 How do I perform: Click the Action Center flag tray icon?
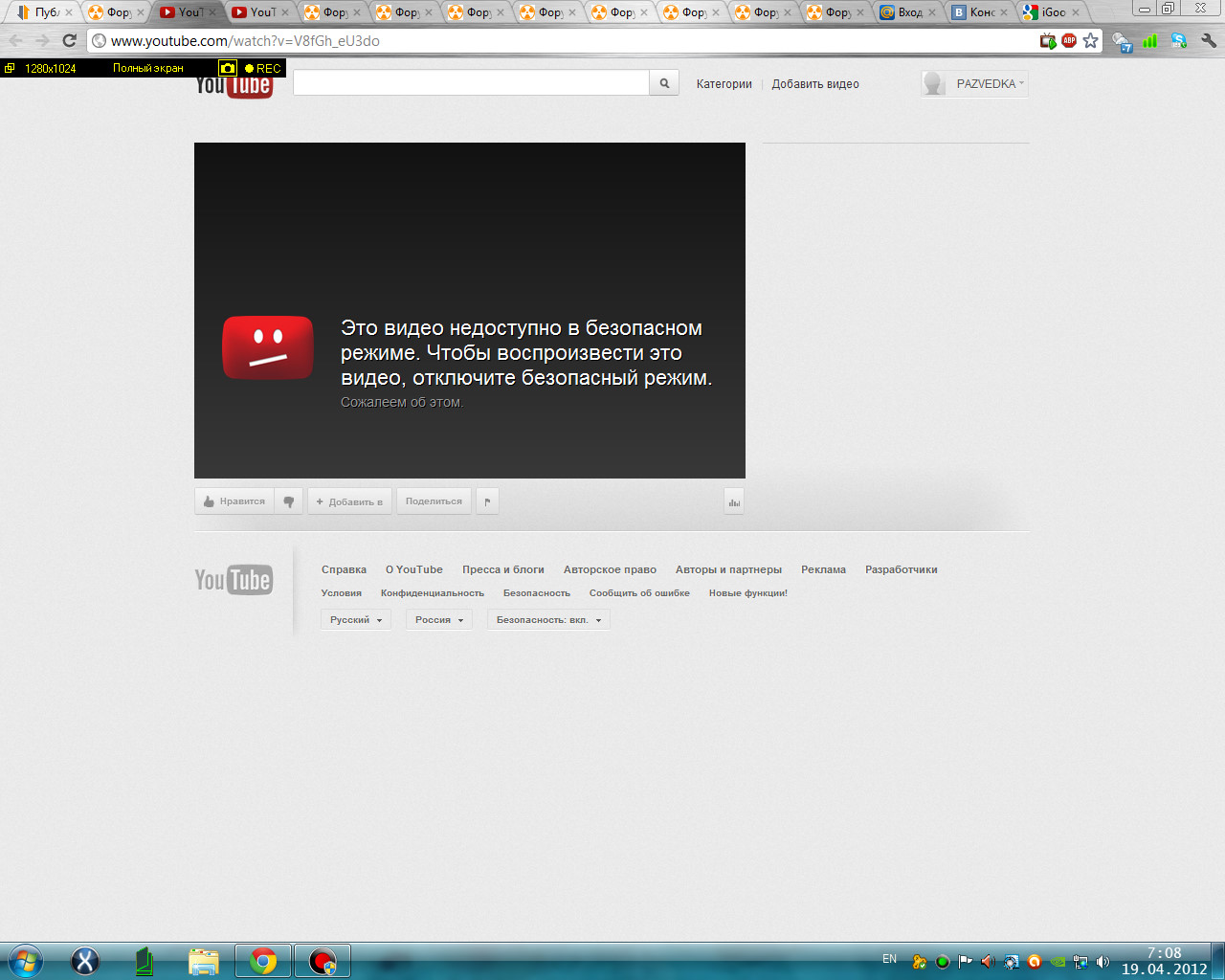click(965, 962)
